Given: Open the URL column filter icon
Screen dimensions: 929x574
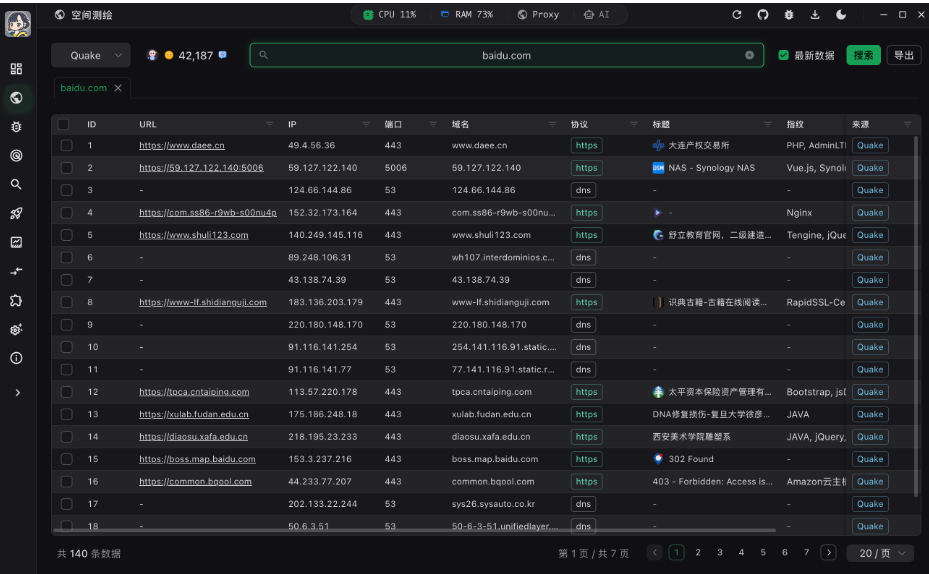Looking at the screenshot, I should [x=270, y=124].
